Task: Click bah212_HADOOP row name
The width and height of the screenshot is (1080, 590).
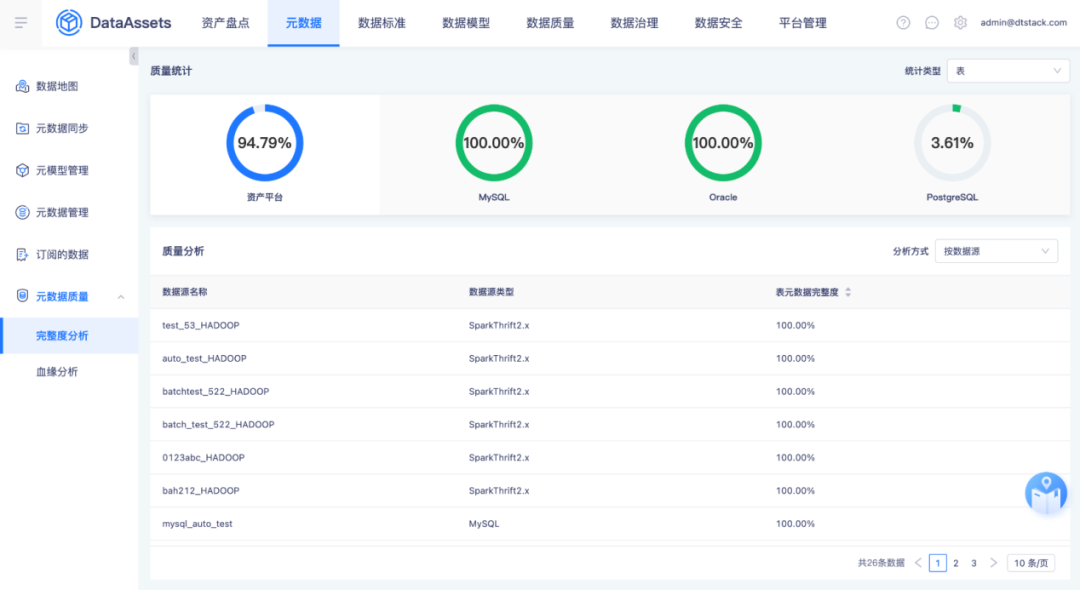Action: [x=200, y=490]
